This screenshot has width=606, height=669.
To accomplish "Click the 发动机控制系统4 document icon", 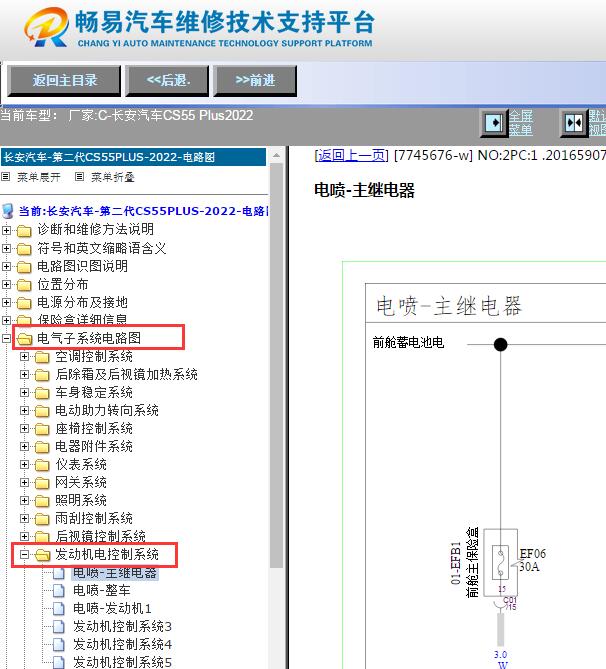I will click(x=59, y=645).
